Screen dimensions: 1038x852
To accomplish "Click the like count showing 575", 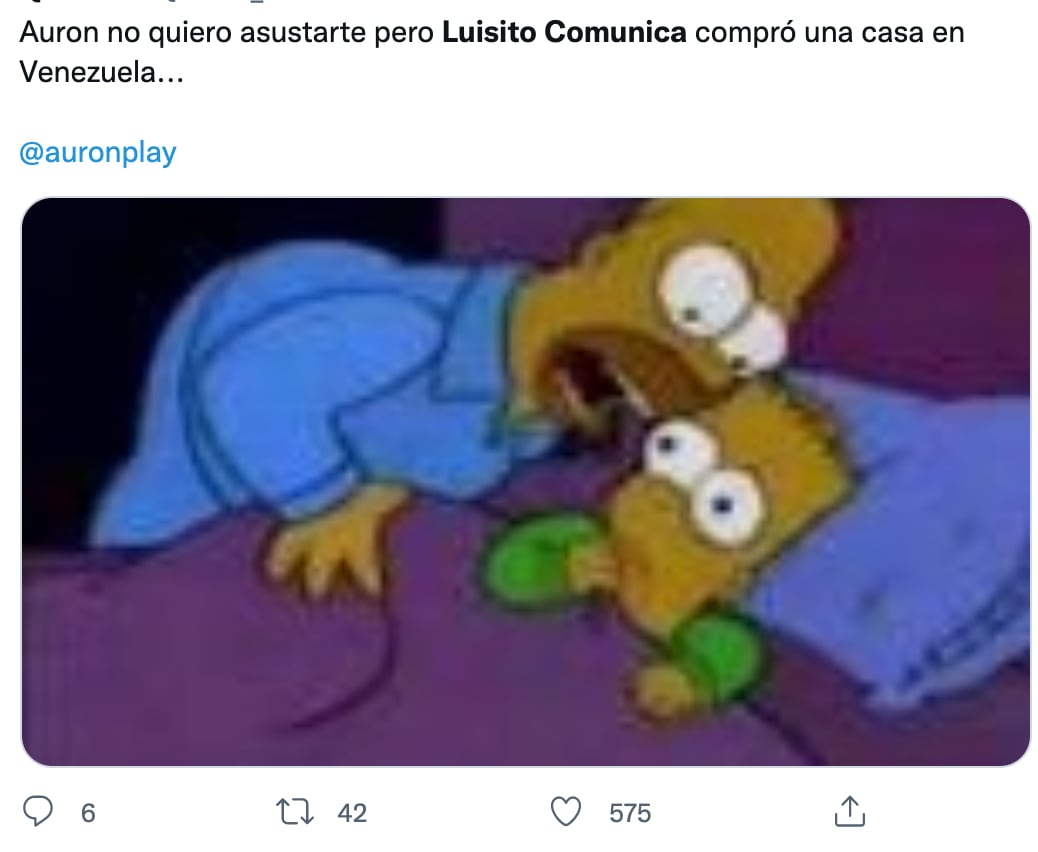I will (630, 813).
